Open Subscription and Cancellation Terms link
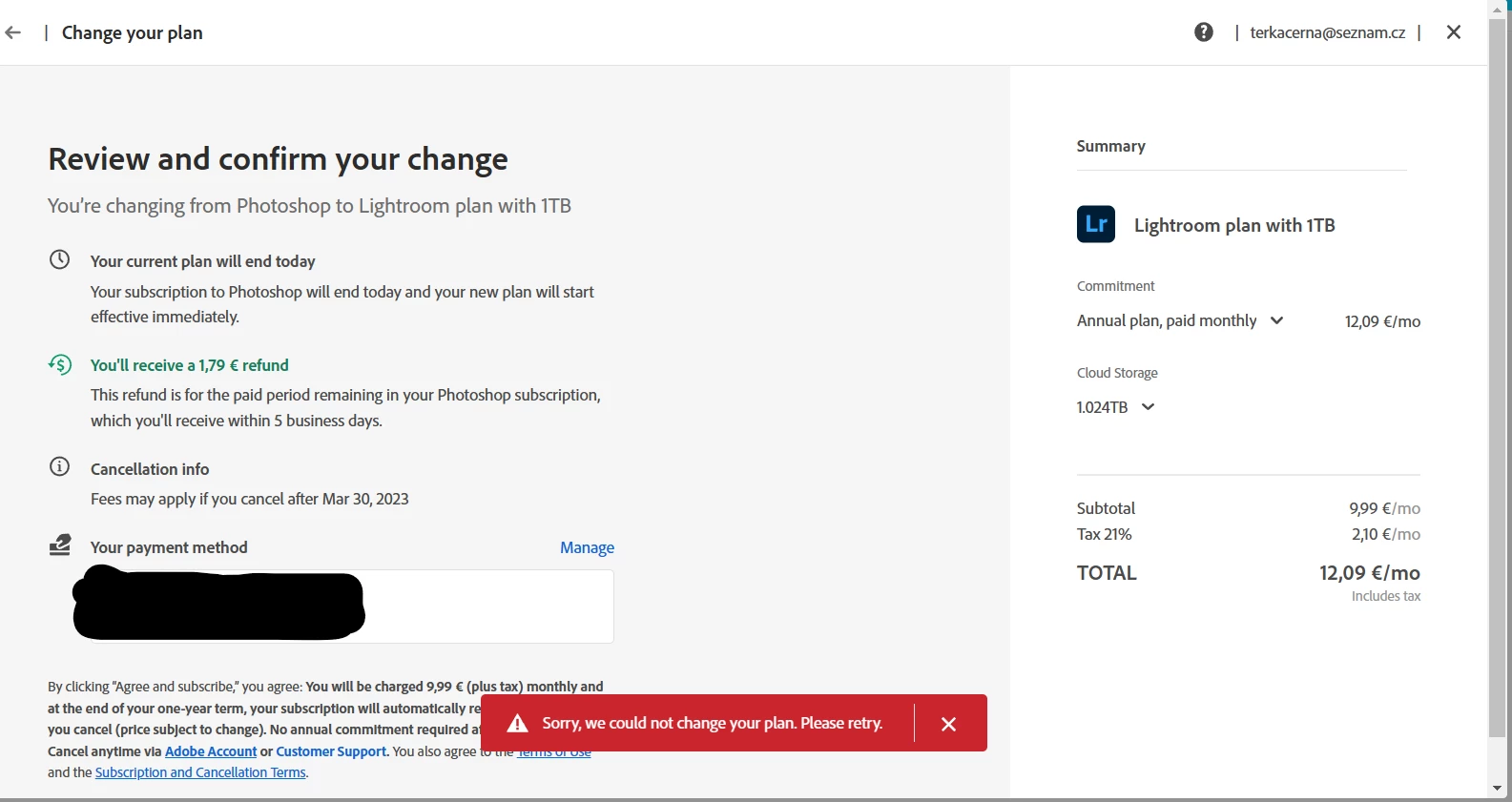Image resolution: width=1512 pixels, height=802 pixels. coord(200,772)
